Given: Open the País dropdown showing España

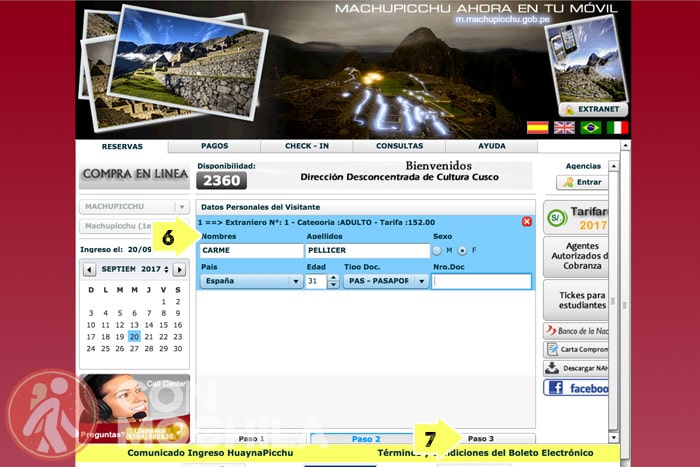Looking at the screenshot, I should click(251, 281).
